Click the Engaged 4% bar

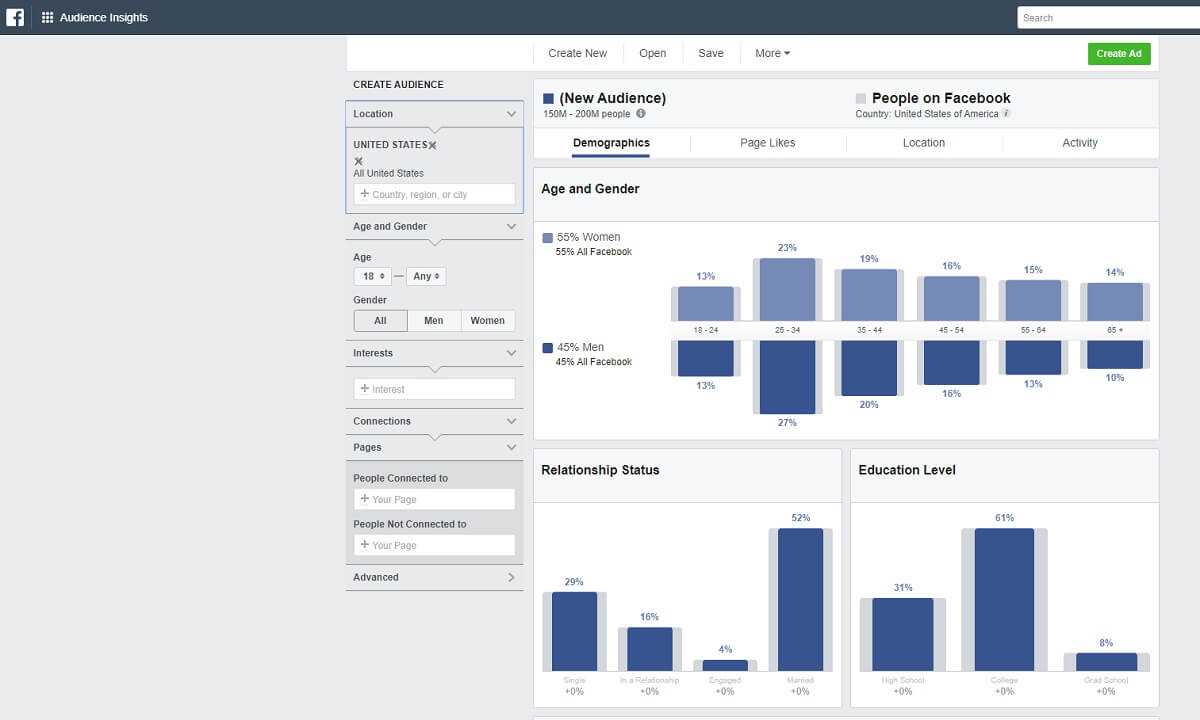(725, 665)
